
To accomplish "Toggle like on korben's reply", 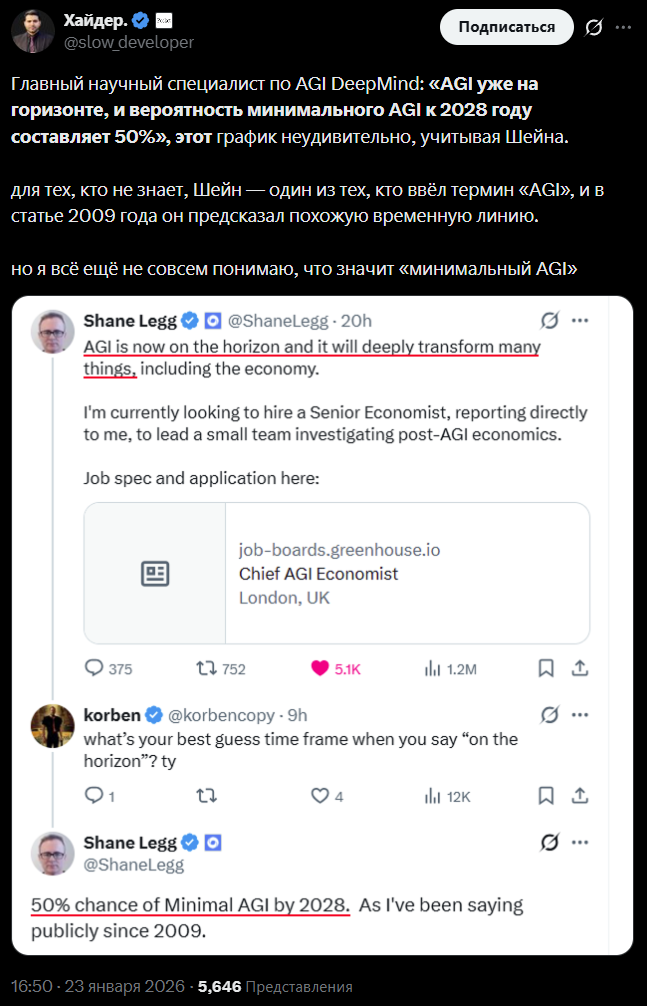I will 320,796.
